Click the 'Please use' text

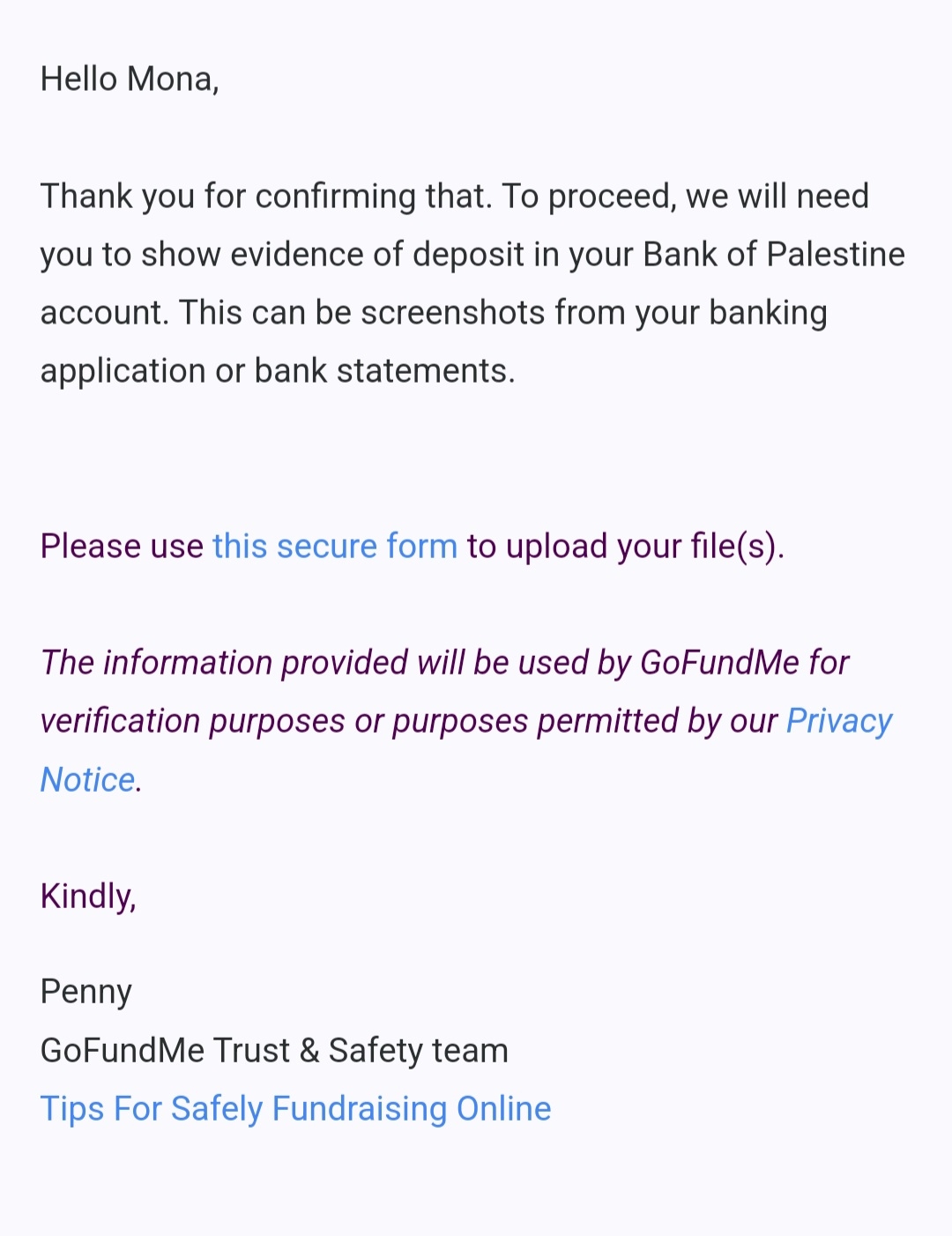tap(122, 547)
